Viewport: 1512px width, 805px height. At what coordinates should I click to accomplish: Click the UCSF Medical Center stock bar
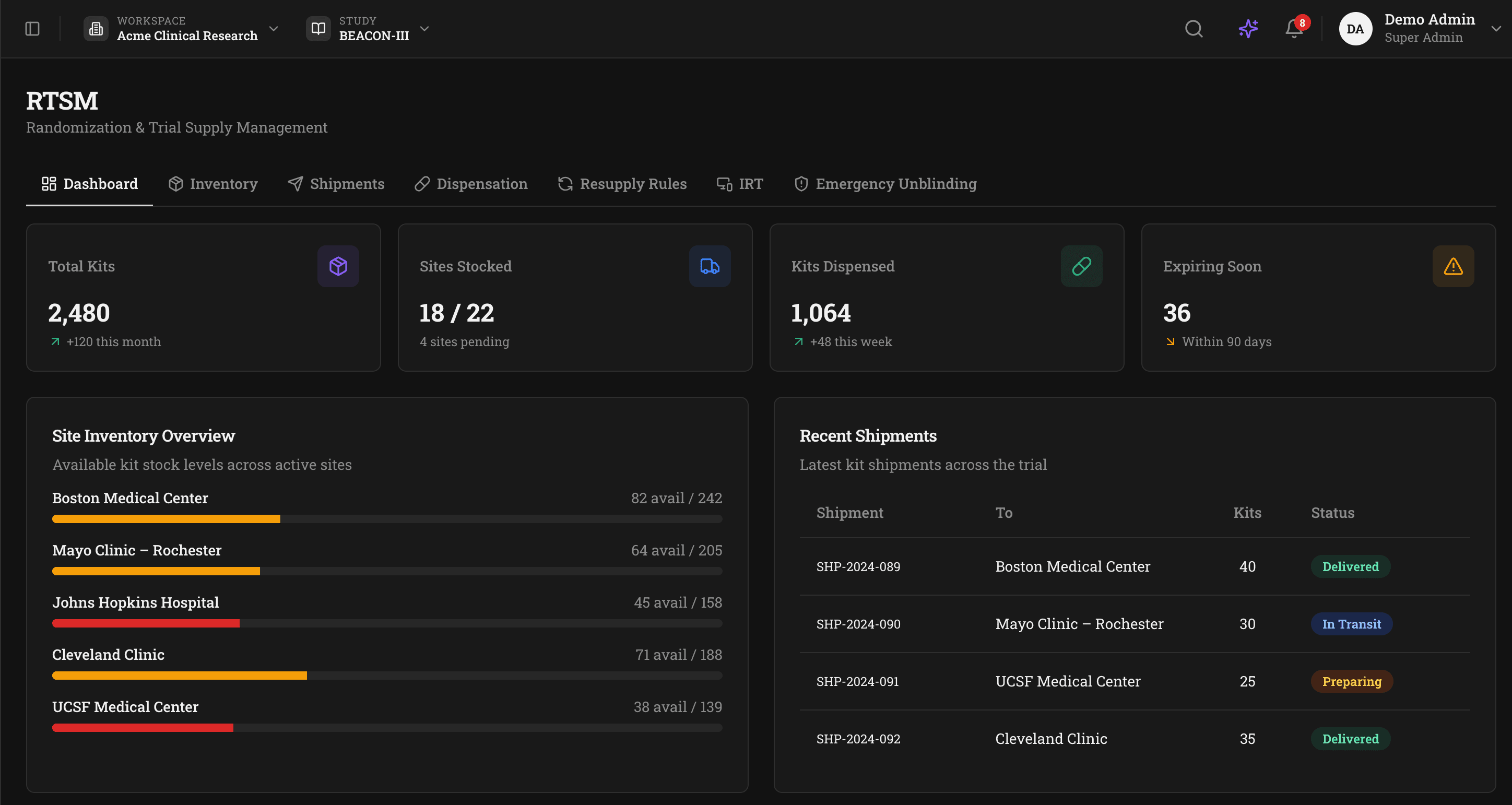[x=387, y=728]
